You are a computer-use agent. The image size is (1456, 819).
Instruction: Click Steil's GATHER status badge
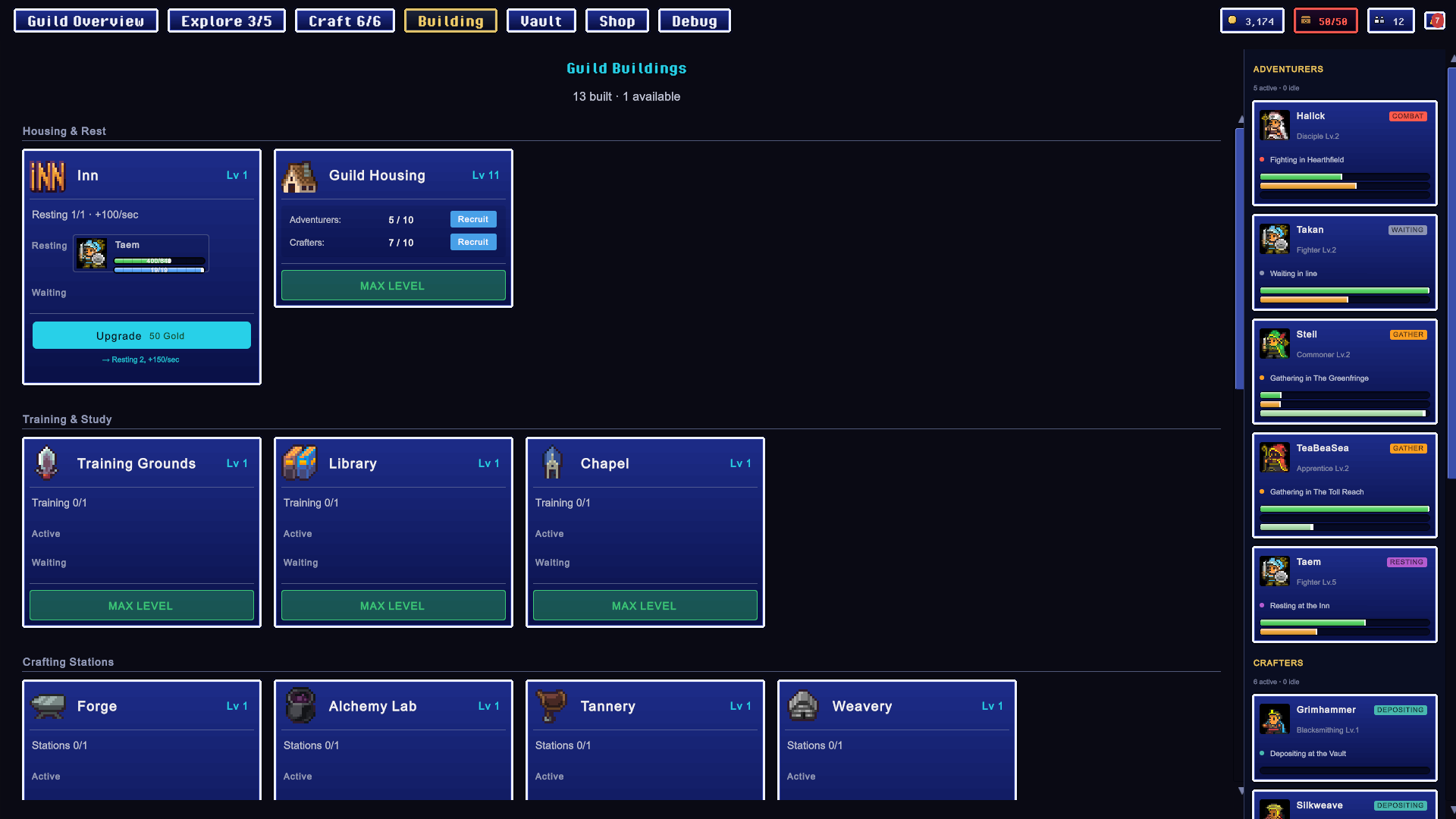coord(1408,334)
